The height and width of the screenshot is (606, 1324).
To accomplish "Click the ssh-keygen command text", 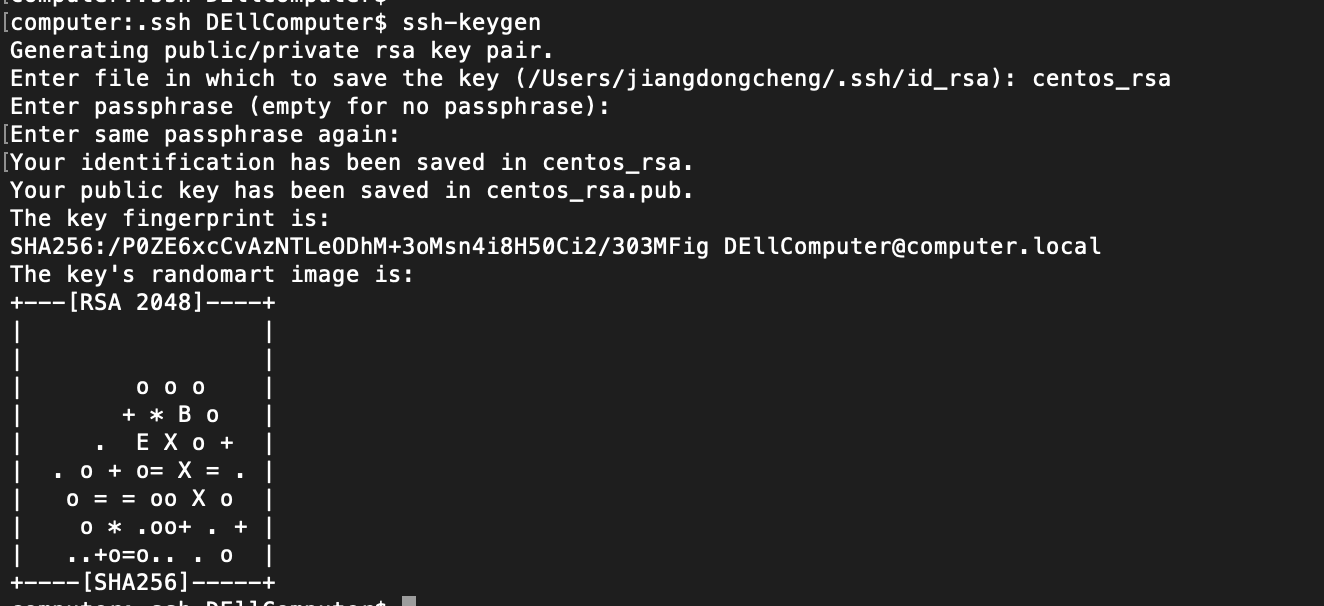I will pyautogui.click(x=471, y=22).
